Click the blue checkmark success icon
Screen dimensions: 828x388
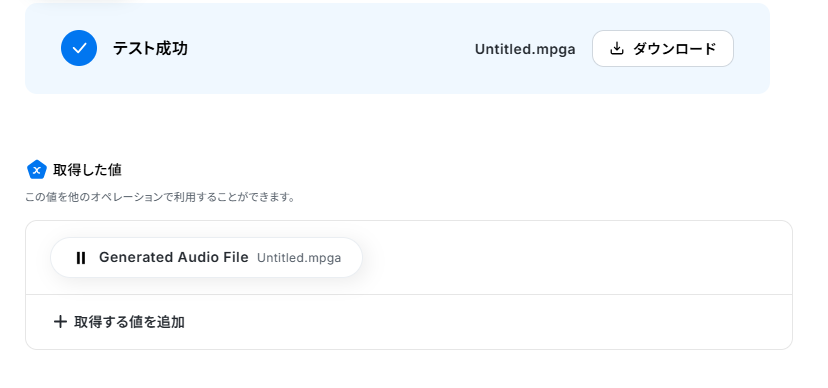79,48
